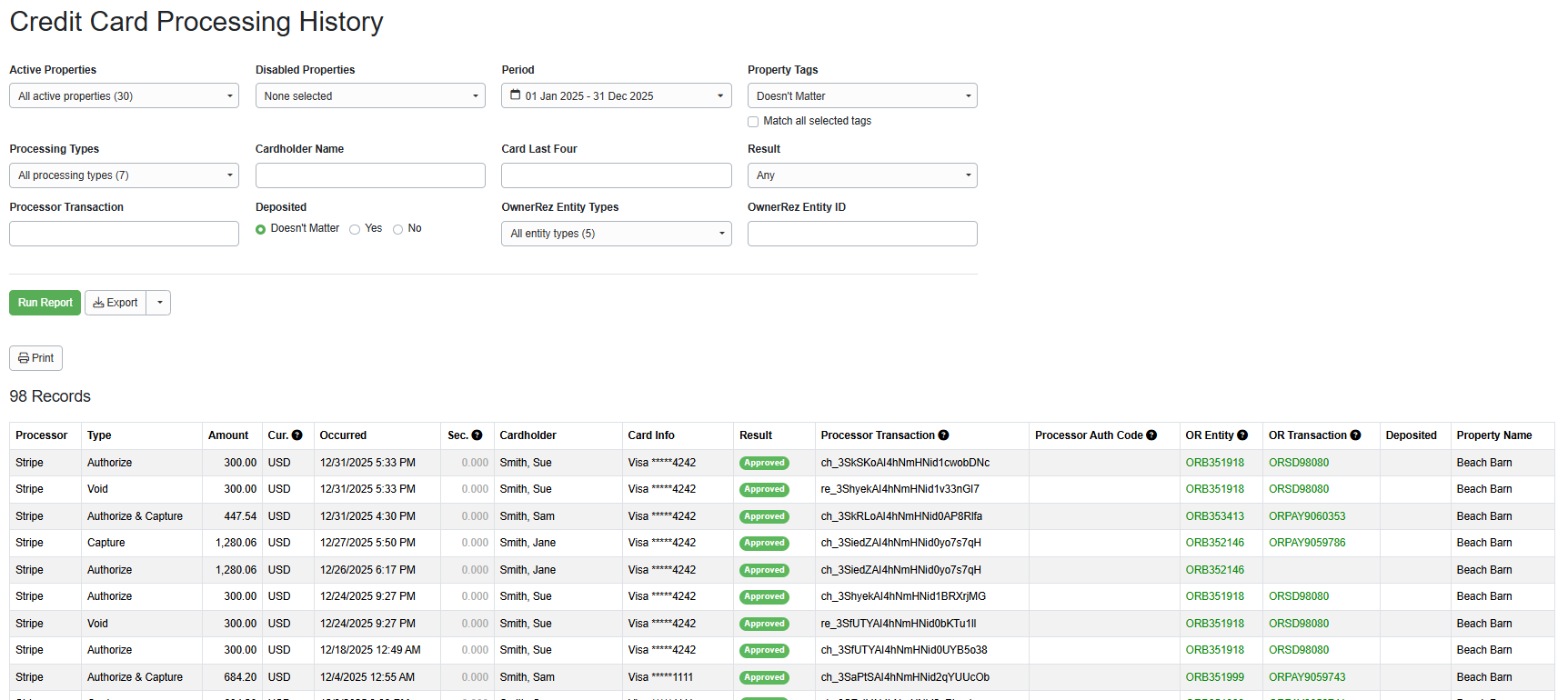1568x700 pixels.
Task: Click the OR Transaction help icon
Action: tap(1355, 435)
